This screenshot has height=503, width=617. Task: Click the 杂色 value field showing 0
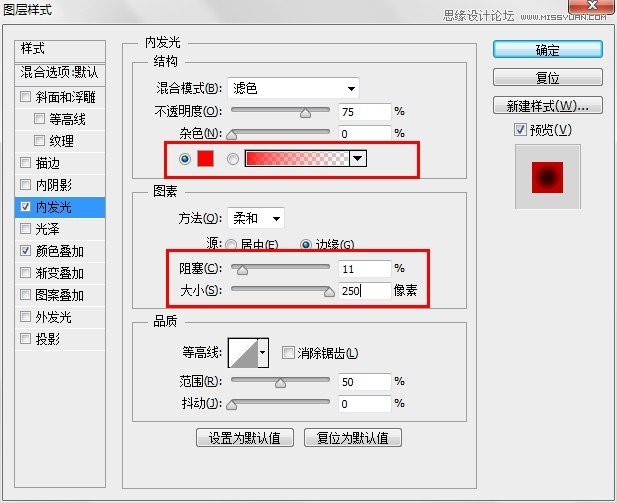click(364, 133)
